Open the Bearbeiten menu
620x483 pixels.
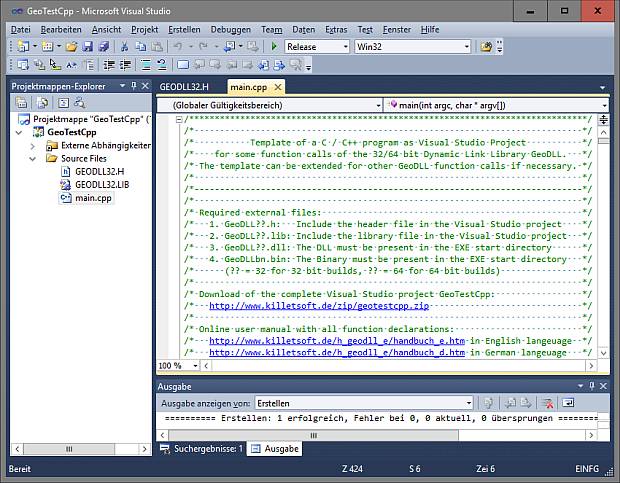tap(61, 30)
